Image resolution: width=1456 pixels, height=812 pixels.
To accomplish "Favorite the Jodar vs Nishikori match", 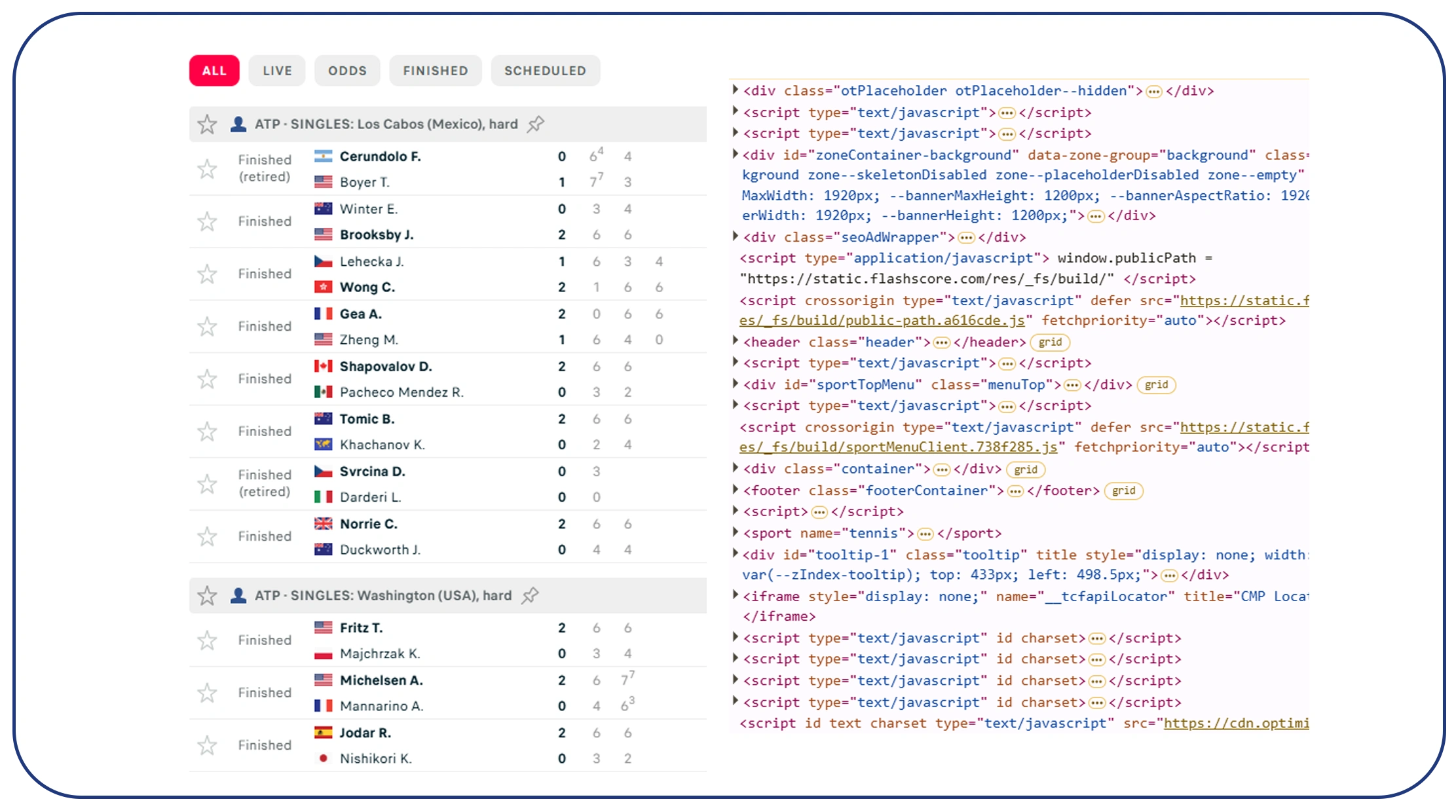I will coord(207,745).
